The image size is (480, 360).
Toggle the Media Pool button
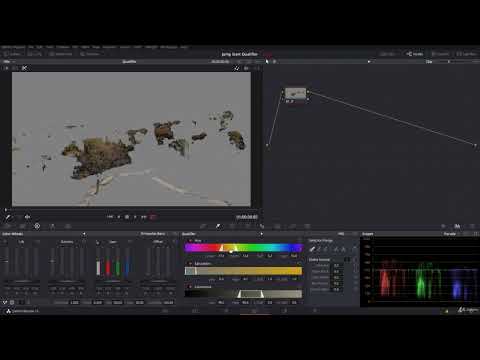(x=61, y=54)
